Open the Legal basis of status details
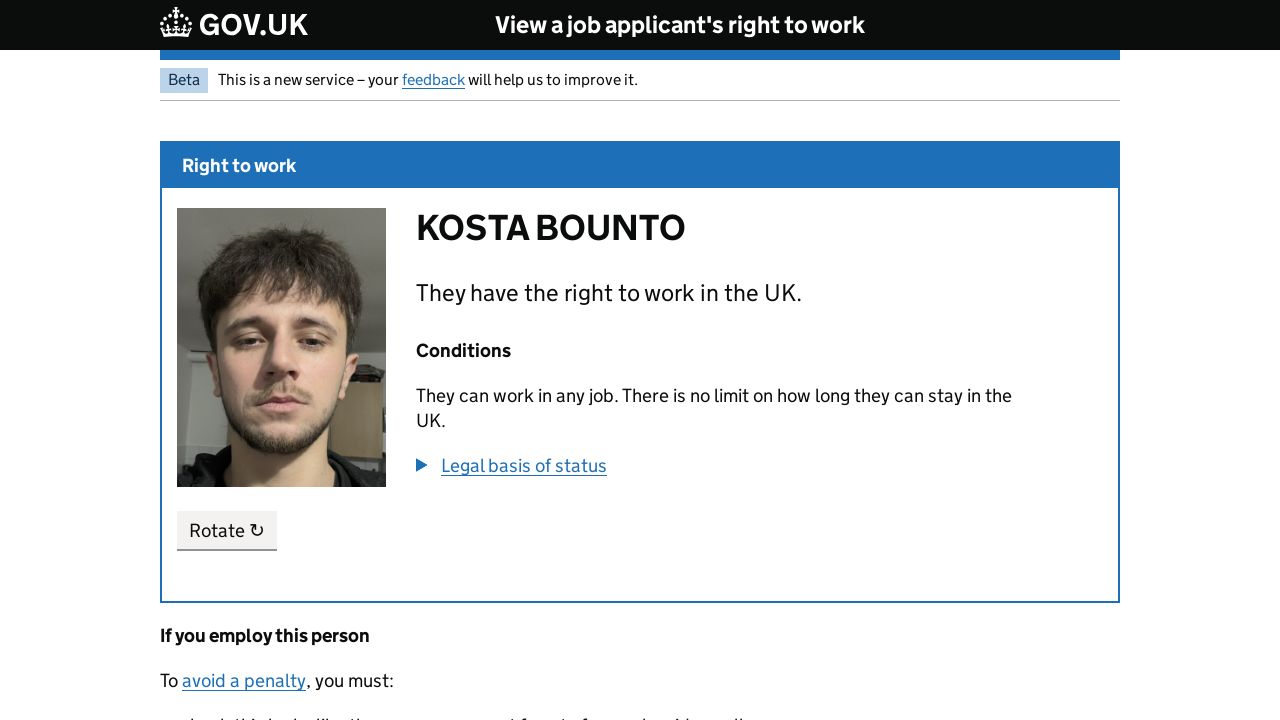This screenshot has height=720, width=1280. pos(523,466)
